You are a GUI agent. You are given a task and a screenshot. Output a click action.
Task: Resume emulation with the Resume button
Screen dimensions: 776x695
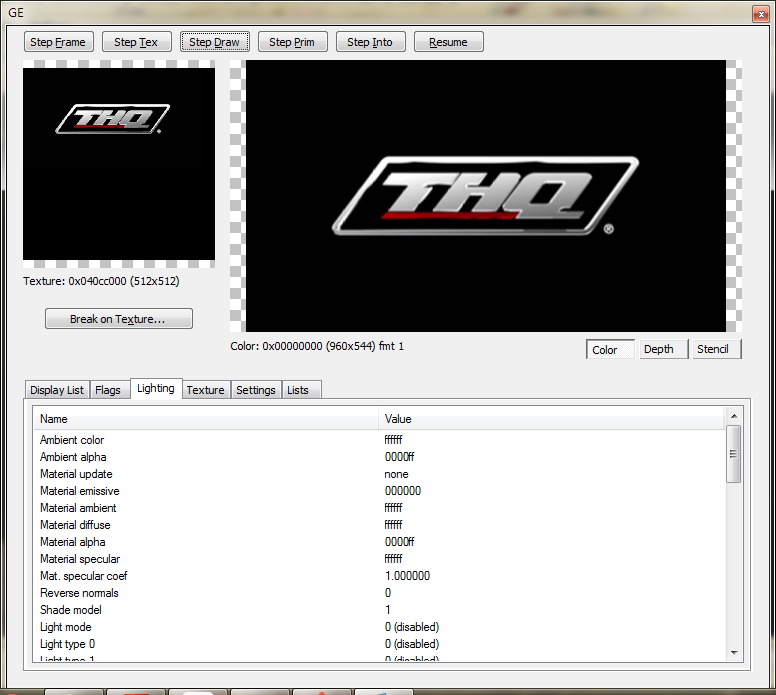click(448, 42)
